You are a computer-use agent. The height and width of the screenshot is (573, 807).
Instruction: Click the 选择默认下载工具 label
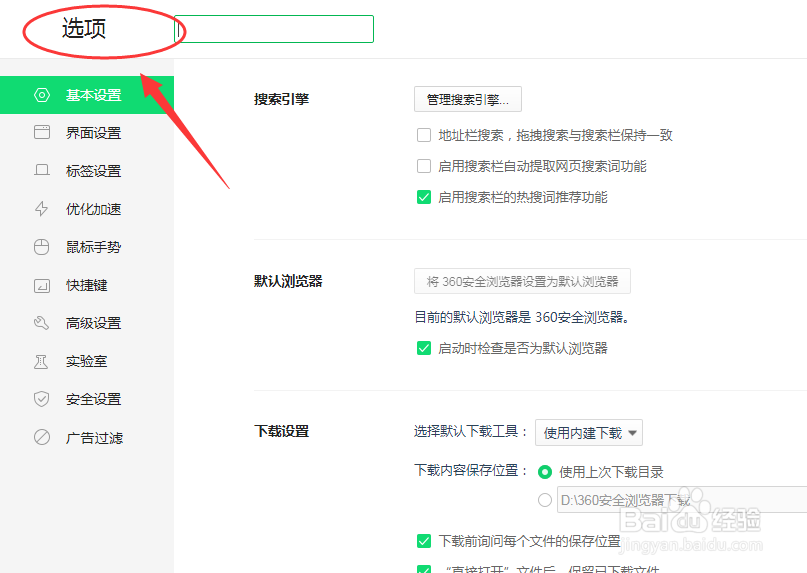click(470, 431)
